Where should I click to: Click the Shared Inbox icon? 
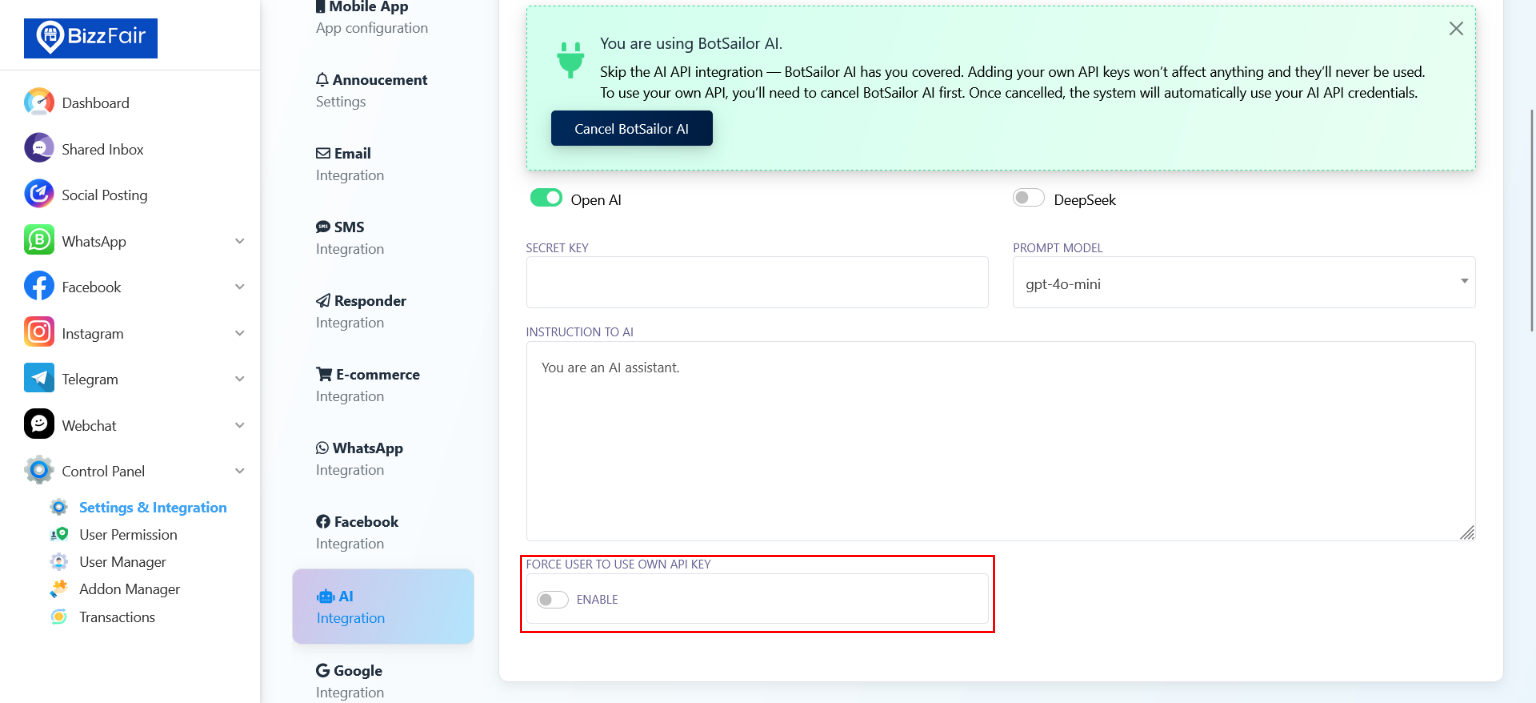(39, 148)
